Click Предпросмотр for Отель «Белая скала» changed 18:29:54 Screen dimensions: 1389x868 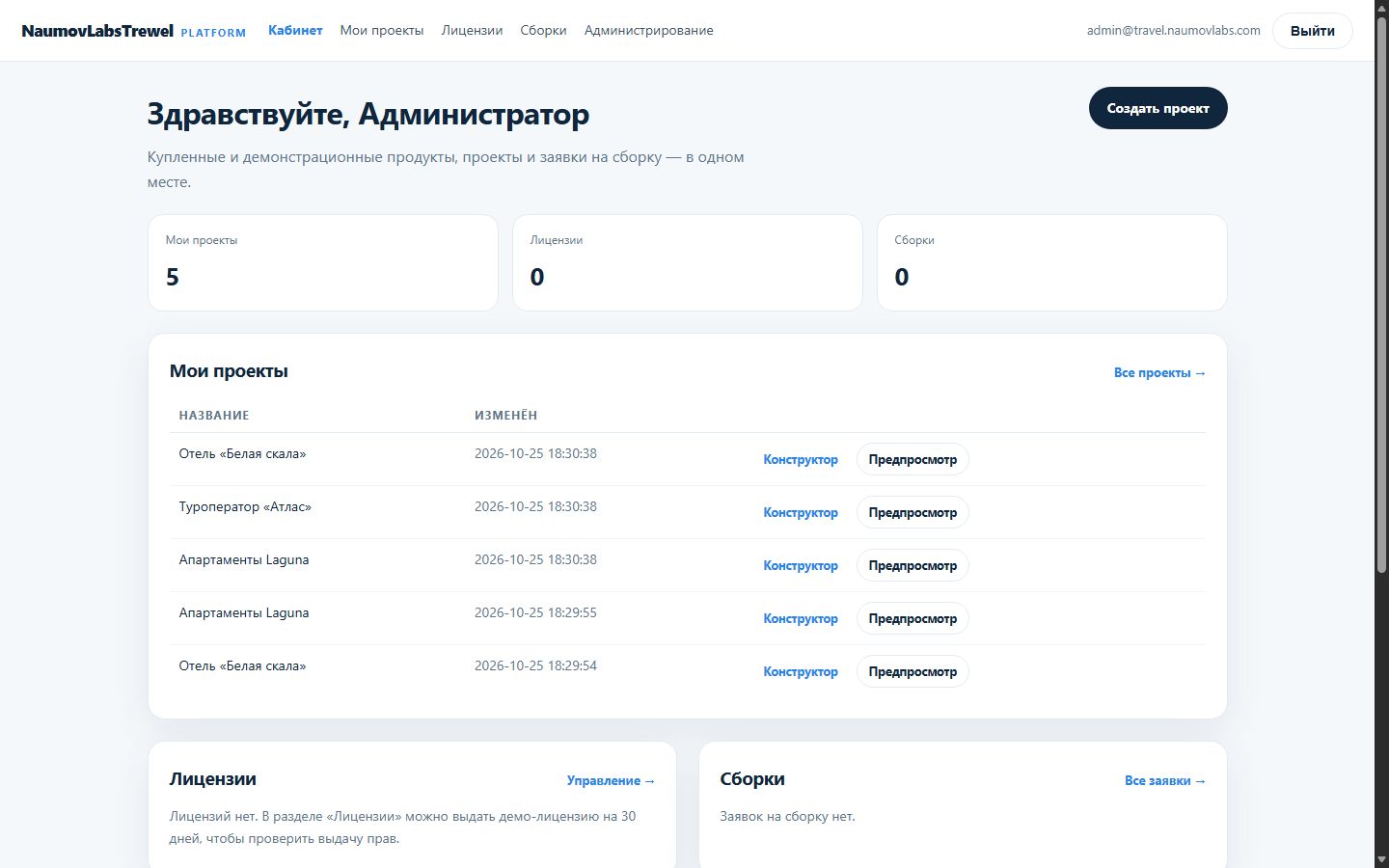pyautogui.click(x=912, y=672)
